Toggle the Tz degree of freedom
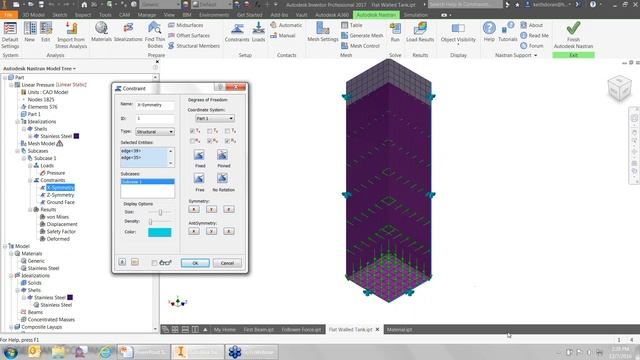The image size is (640, 360). coord(228,131)
